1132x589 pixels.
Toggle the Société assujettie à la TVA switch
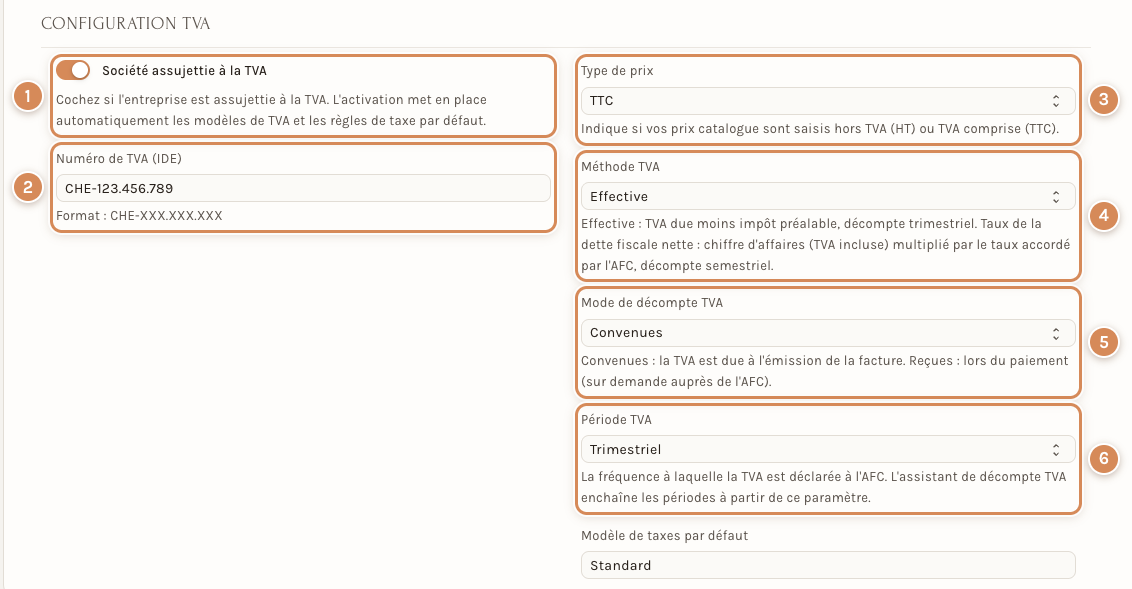click(x=73, y=70)
